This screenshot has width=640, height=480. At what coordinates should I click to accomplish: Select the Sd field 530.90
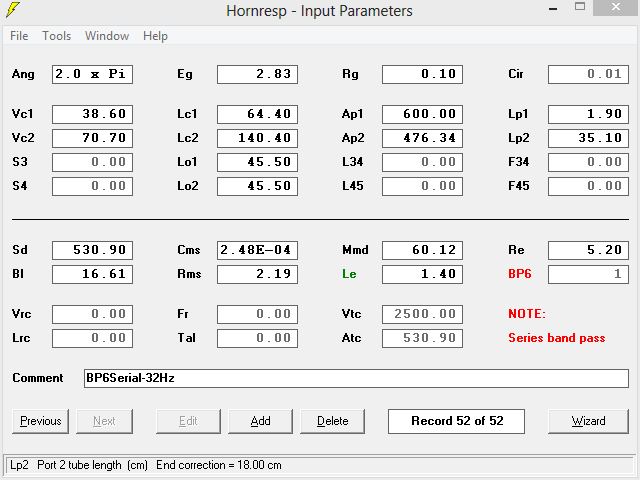click(92, 250)
